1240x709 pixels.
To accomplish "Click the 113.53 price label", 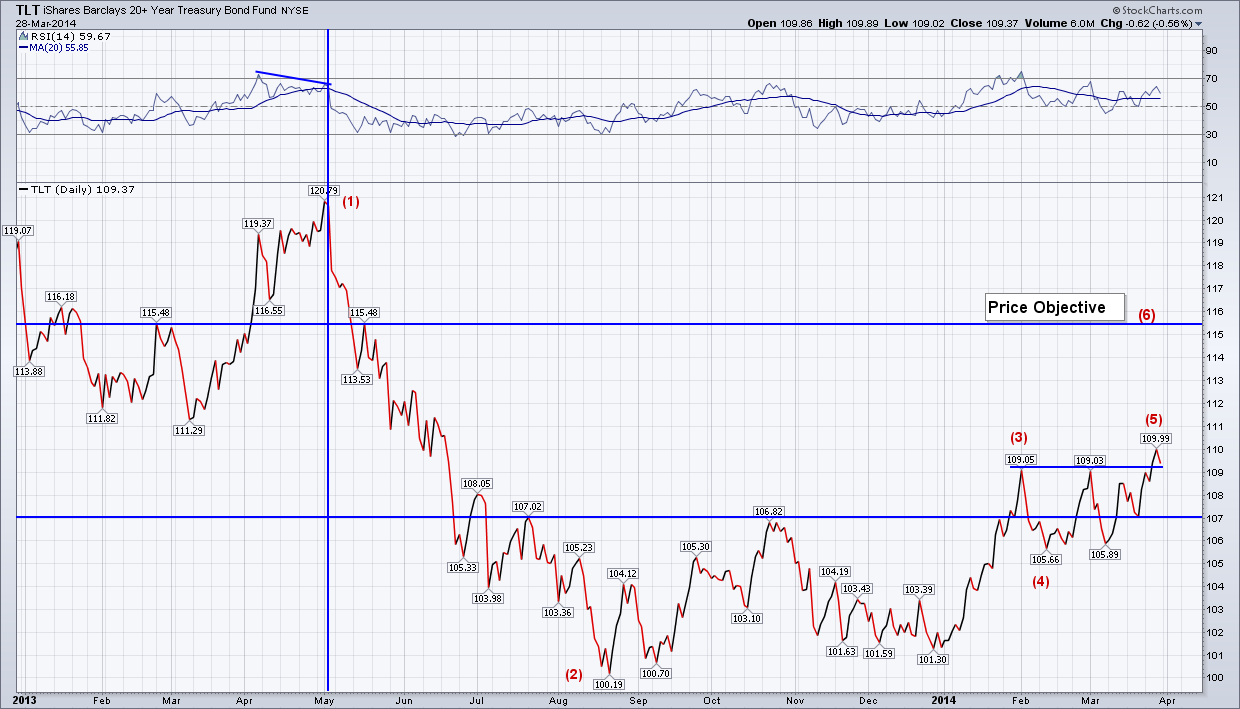I will click(x=357, y=379).
